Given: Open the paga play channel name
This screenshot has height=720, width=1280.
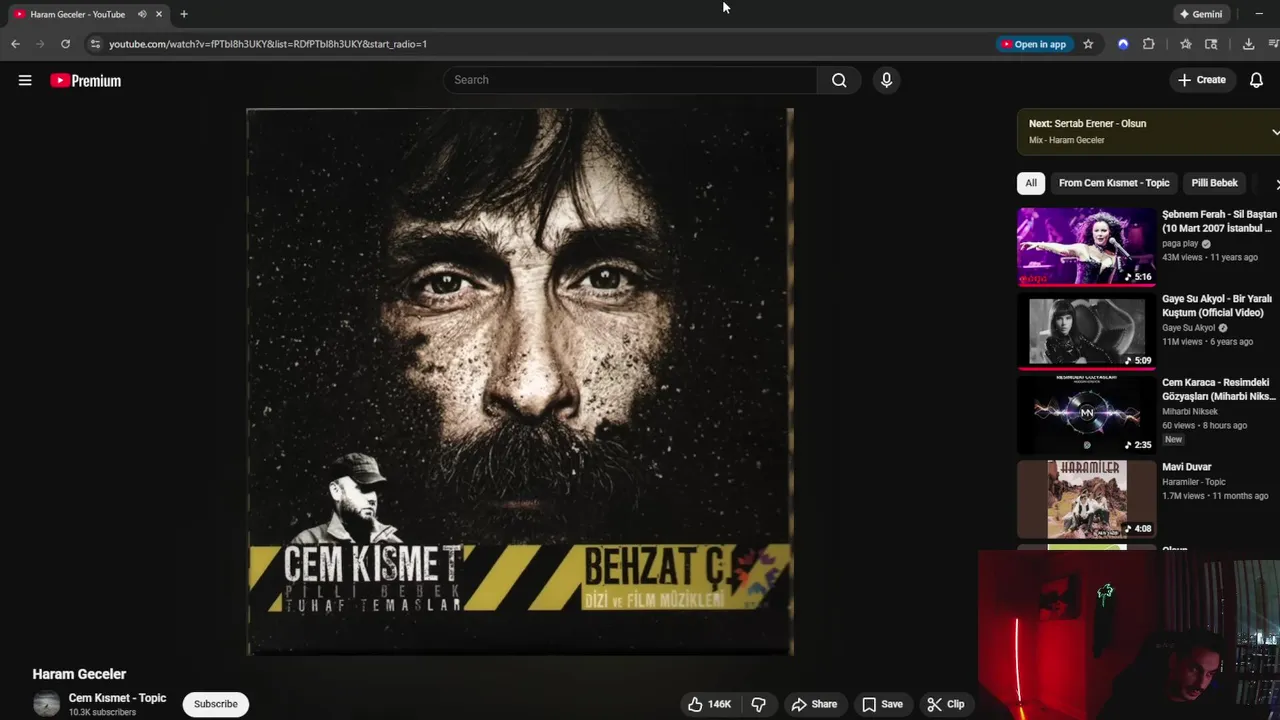Looking at the screenshot, I should tap(1180, 244).
